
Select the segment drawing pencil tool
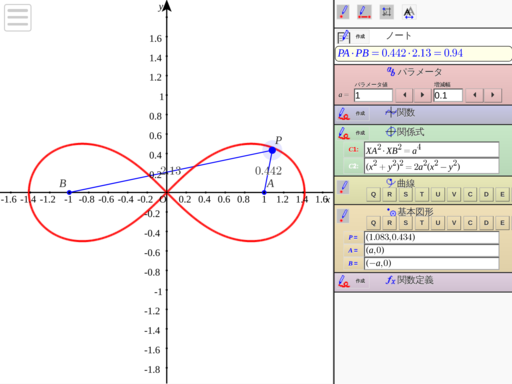point(364,12)
